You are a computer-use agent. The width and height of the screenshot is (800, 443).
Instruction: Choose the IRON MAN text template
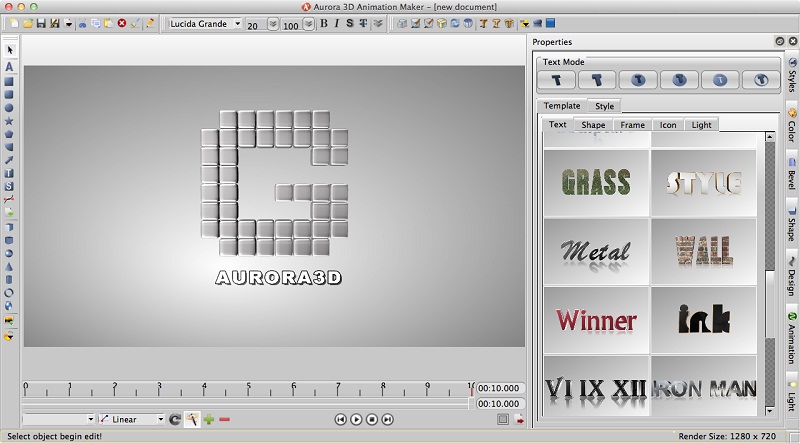coord(704,386)
